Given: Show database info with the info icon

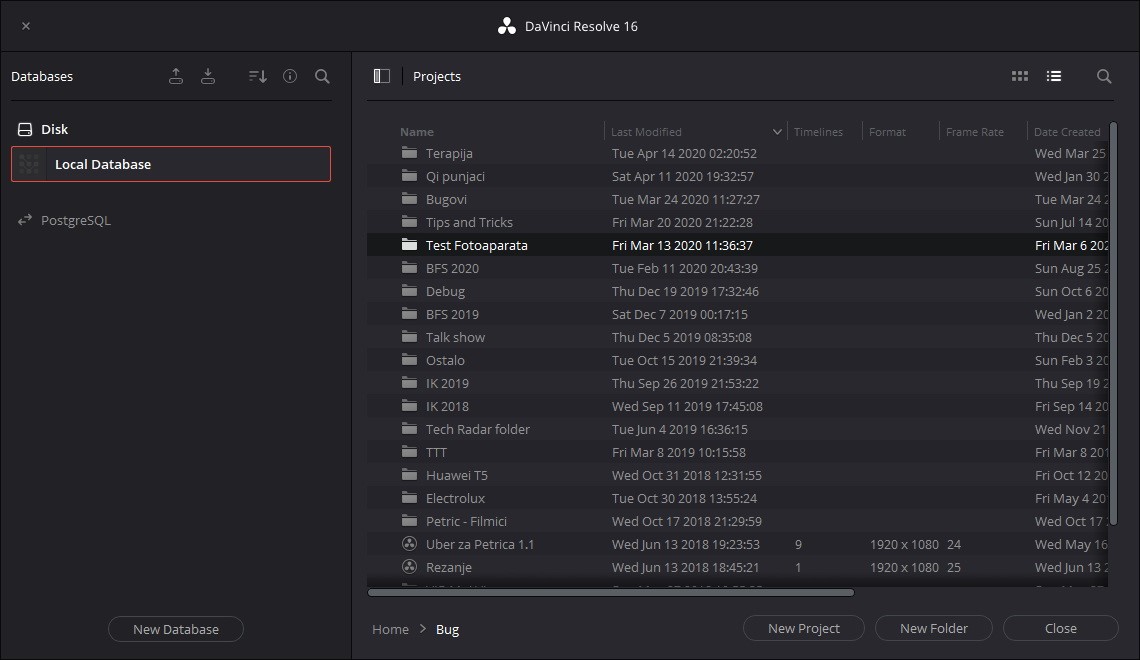Looking at the screenshot, I should tap(290, 76).
